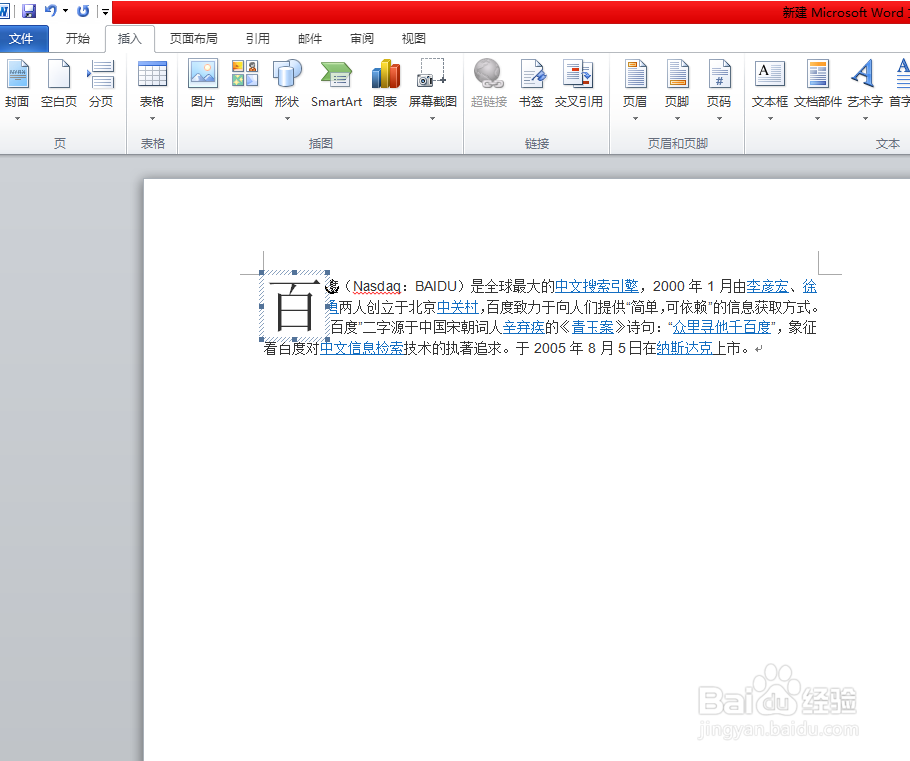Viewport: 910px width, 761px height.
Task: Open the 视图 ribbon tab
Action: click(x=414, y=39)
